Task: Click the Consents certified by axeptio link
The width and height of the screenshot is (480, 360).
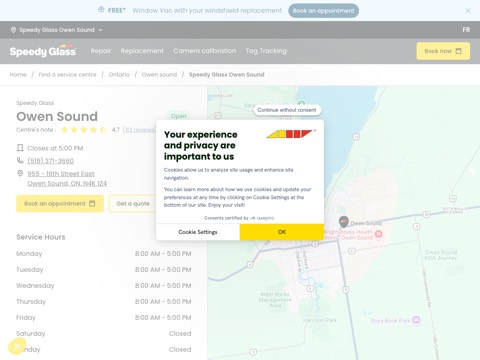Action: pyautogui.click(x=239, y=218)
